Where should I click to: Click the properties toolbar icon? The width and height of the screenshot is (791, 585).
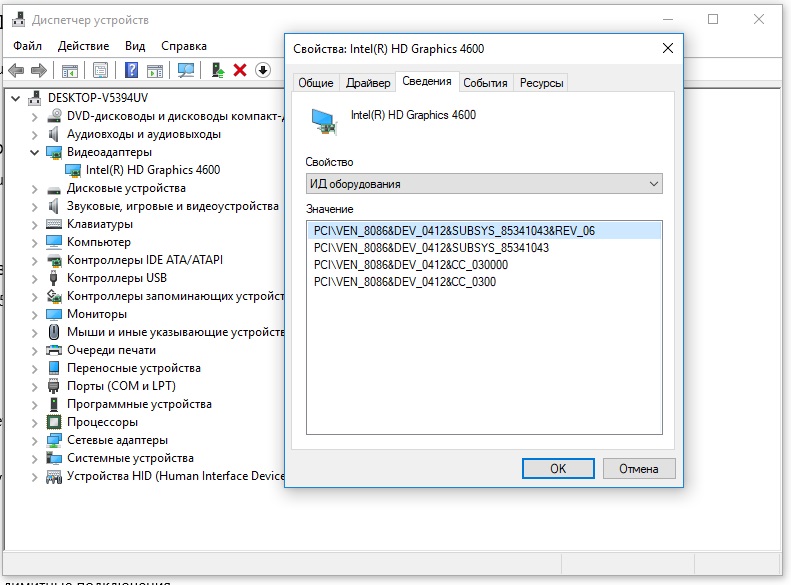pyautogui.click(x=100, y=70)
